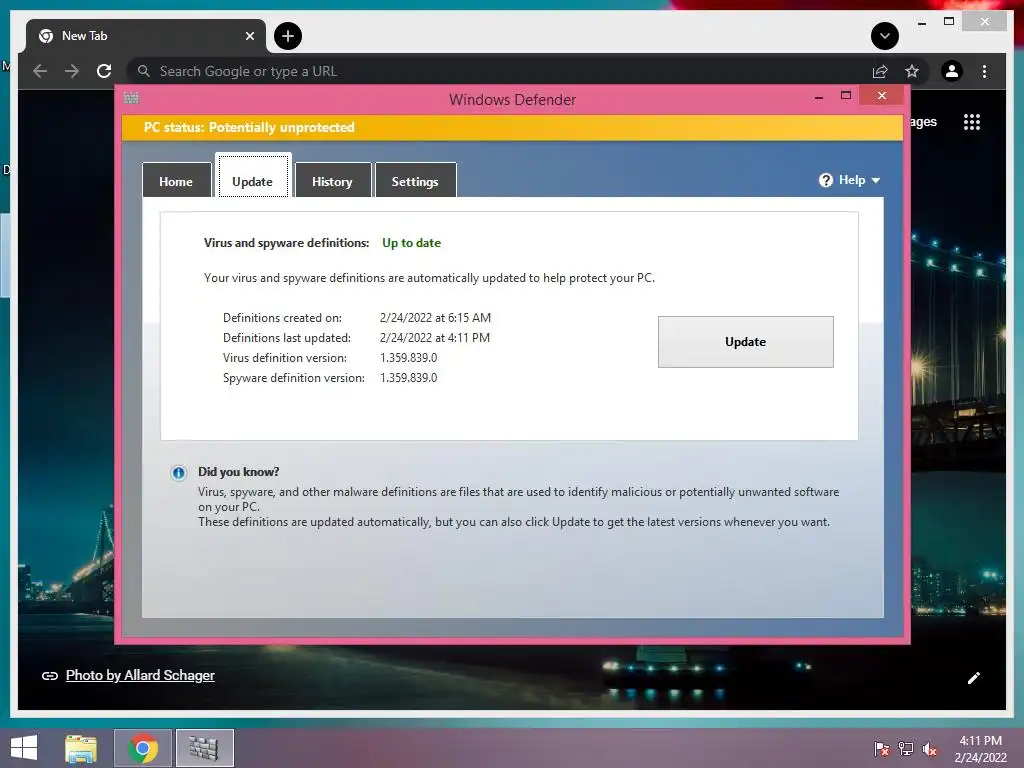The image size is (1024, 768).
Task: Reload the page in Chrome
Action: pyautogui.click(x=104, y=71)
